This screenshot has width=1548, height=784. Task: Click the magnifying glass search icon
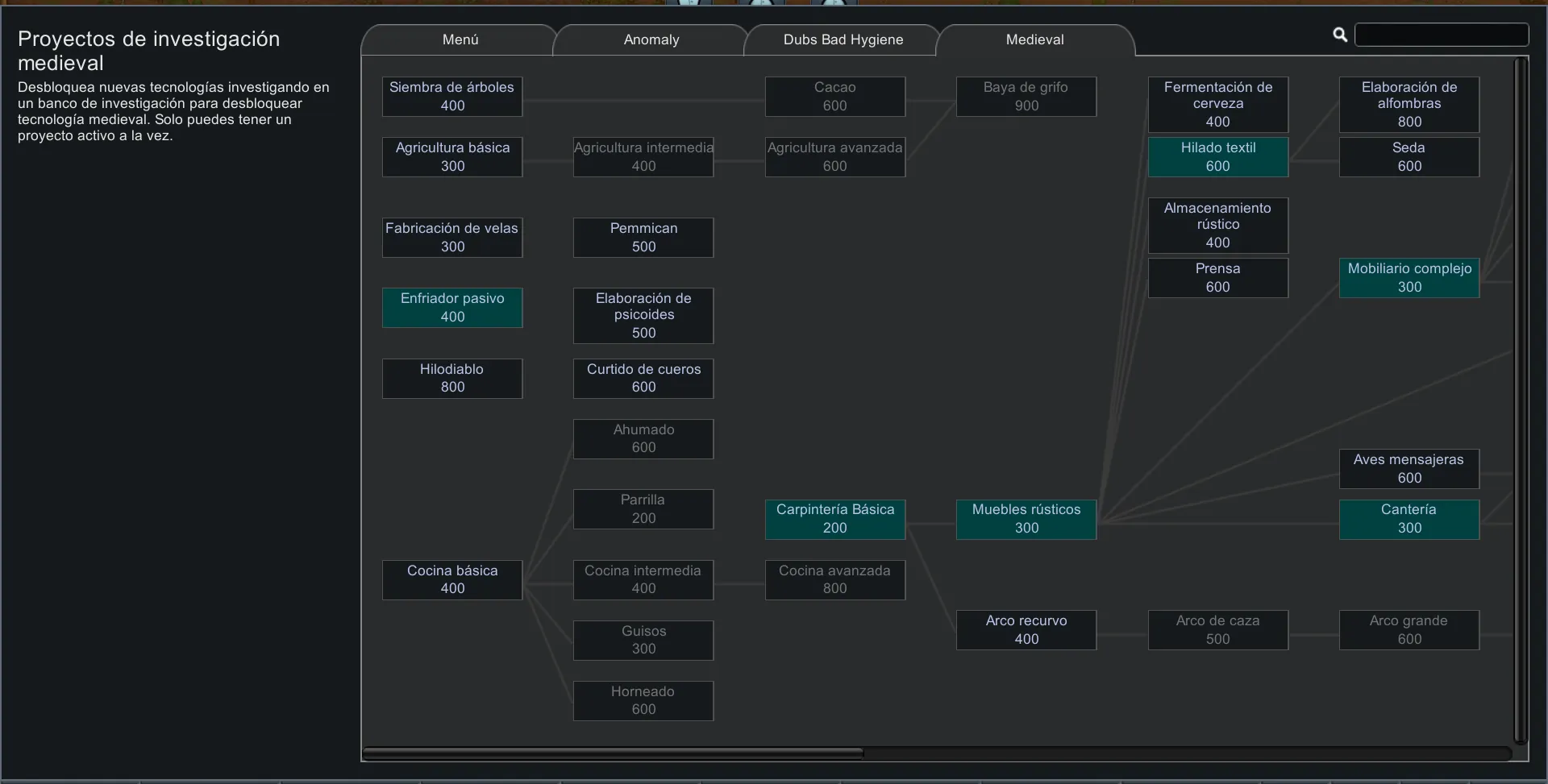click(x=1340, y=35)
